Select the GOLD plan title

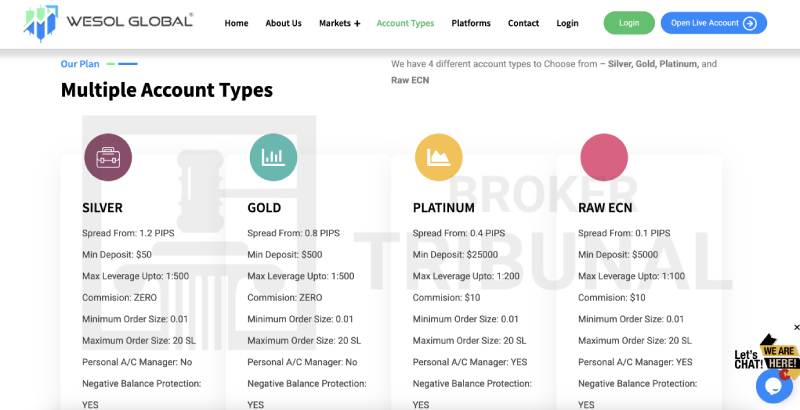pyautogui.click(x=264, y=208)
